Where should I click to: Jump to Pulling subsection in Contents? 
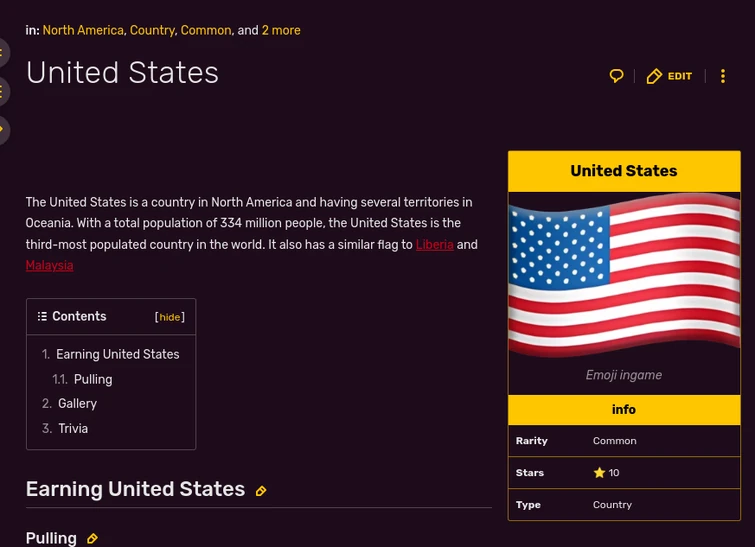coord(93,380)
